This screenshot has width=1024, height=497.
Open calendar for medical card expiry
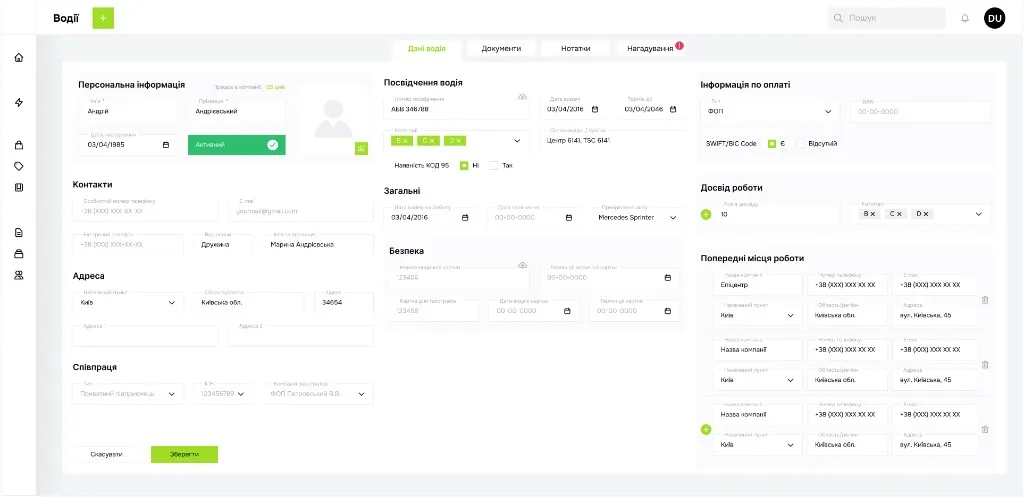pyautogui.click(x=667, y=278)
